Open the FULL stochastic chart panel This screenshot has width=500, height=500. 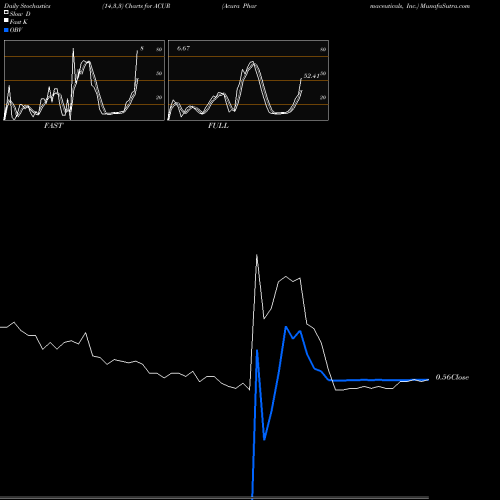[x=248, y=80]
